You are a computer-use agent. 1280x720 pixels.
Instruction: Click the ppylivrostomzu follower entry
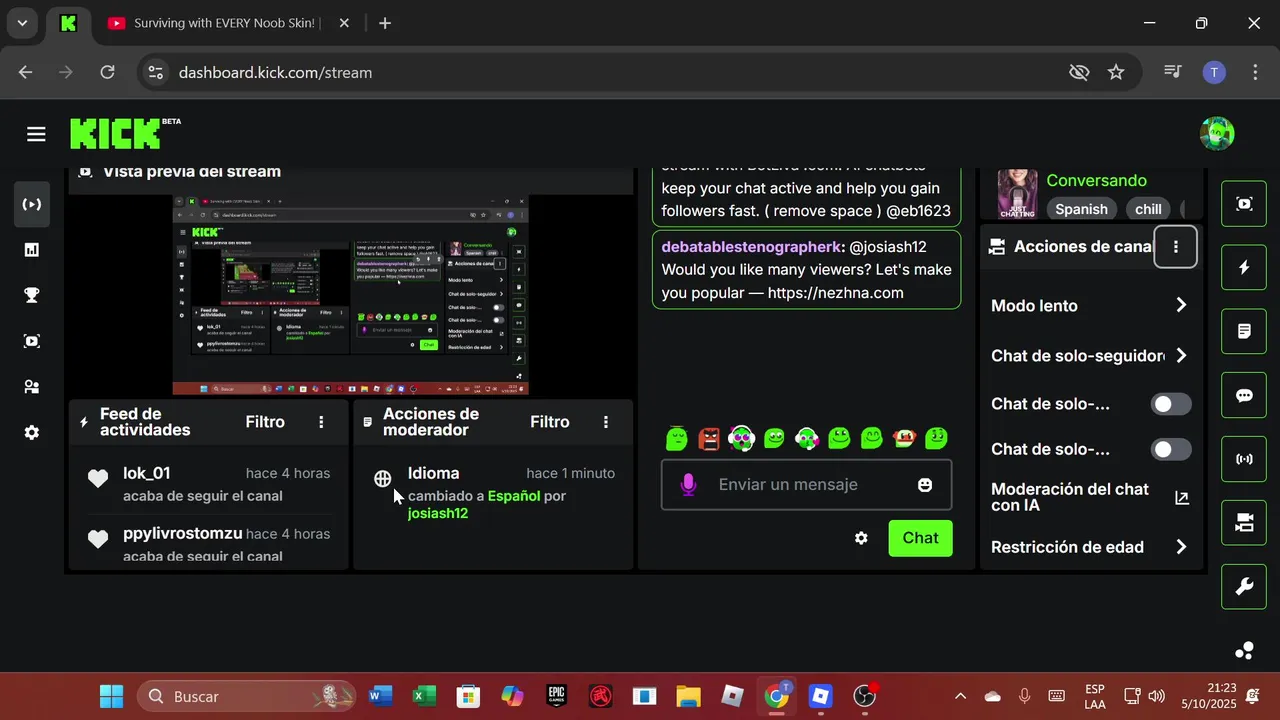pyautogui.click(x=208, y=544)
